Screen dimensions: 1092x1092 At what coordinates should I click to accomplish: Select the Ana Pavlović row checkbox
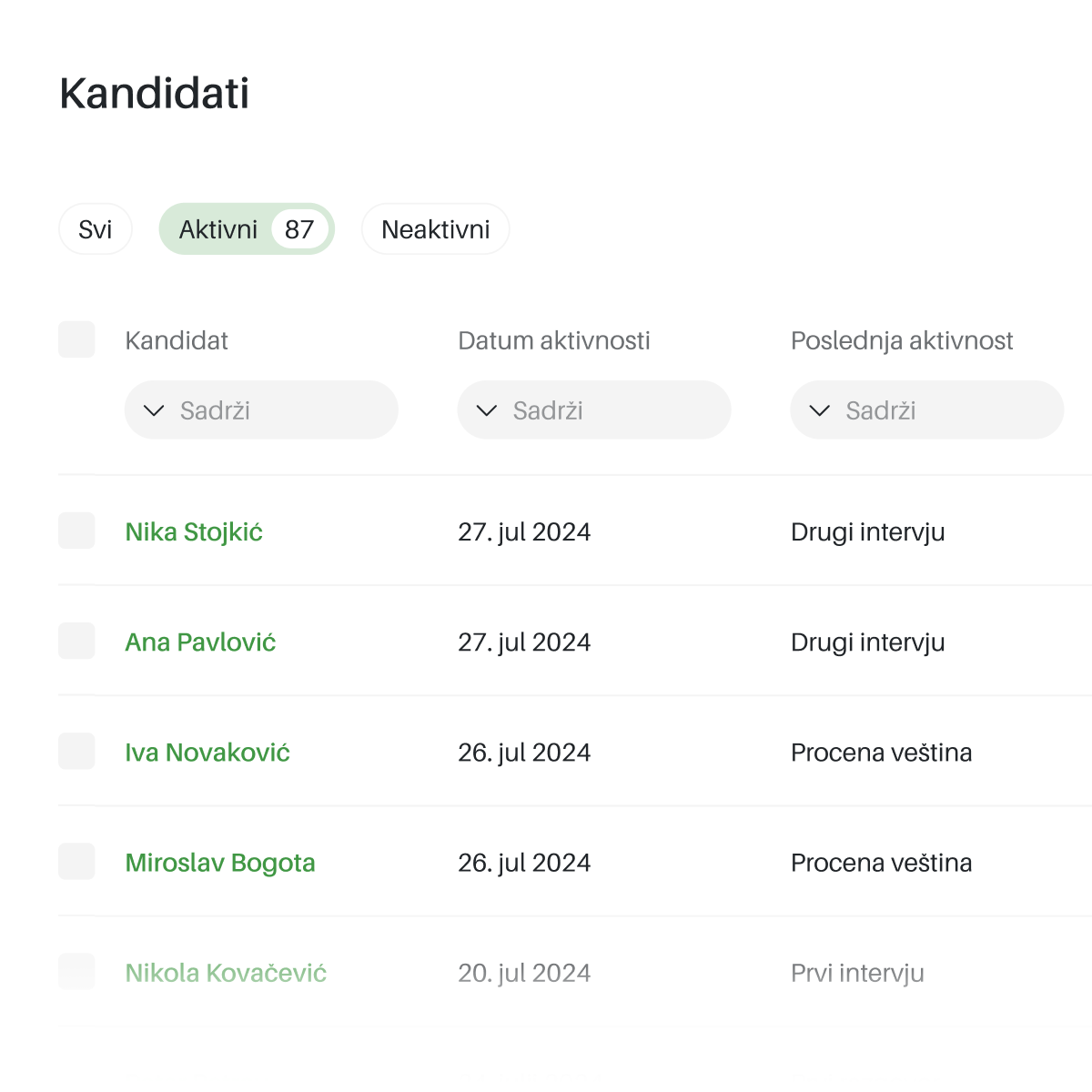pos(76,641)
